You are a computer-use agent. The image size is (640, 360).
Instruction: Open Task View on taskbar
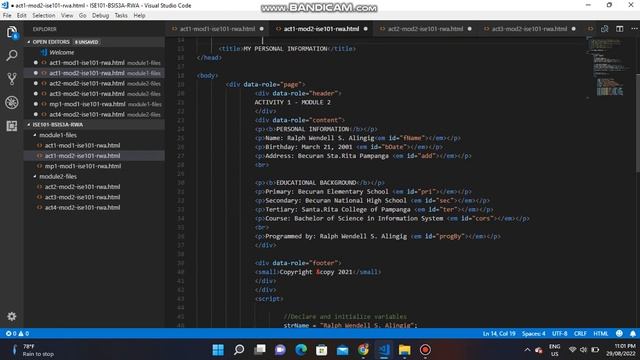click(x=260, y=350)
